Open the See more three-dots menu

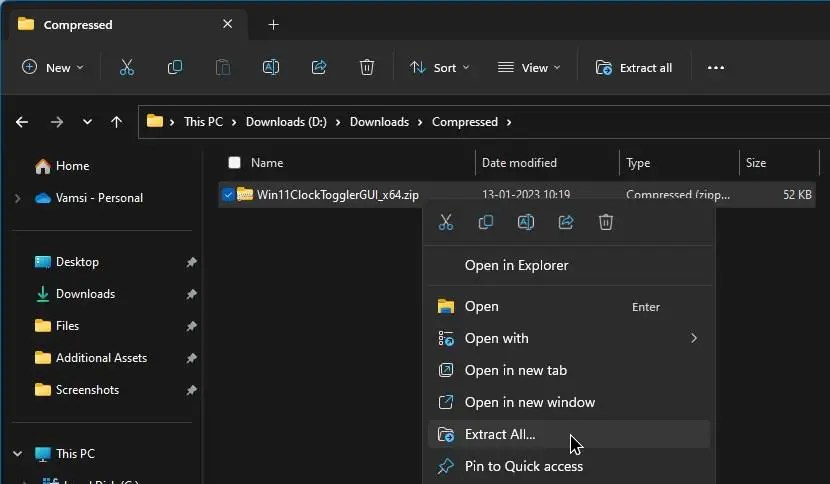(x=716, y=68)
